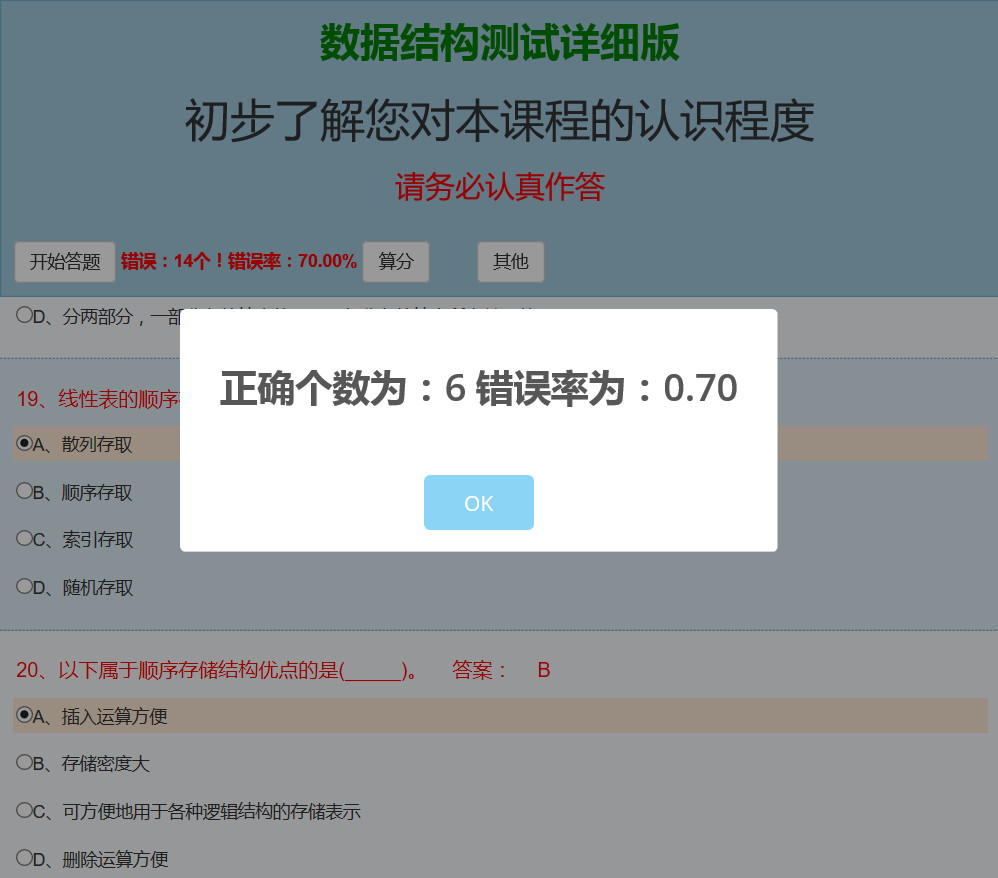Click the red error rate text 错误率70.00%
The width and height of the screenshot is (998, 878).
click(x=237, y=260)
